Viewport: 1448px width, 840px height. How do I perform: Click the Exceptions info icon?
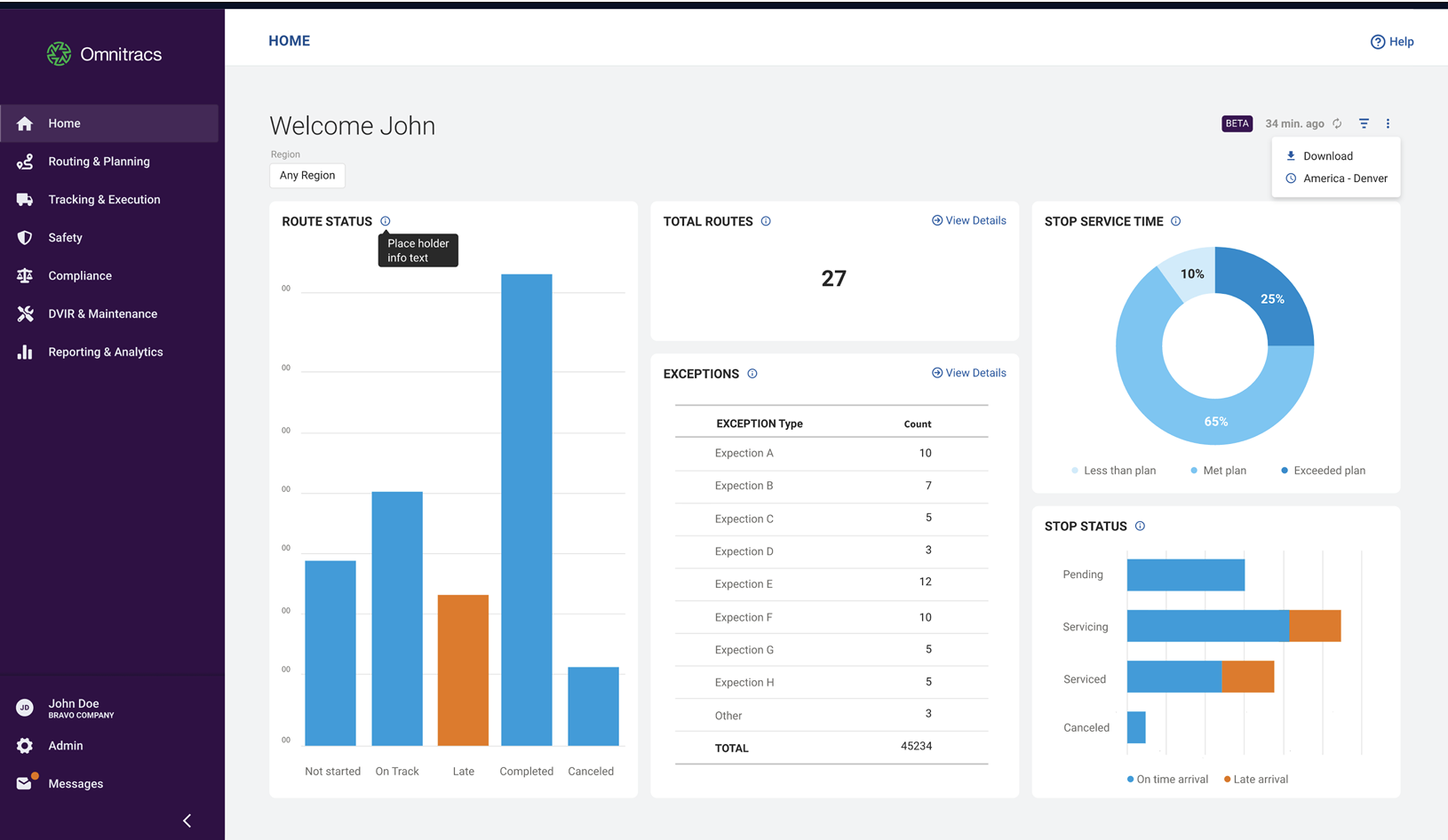click(752, 374)
